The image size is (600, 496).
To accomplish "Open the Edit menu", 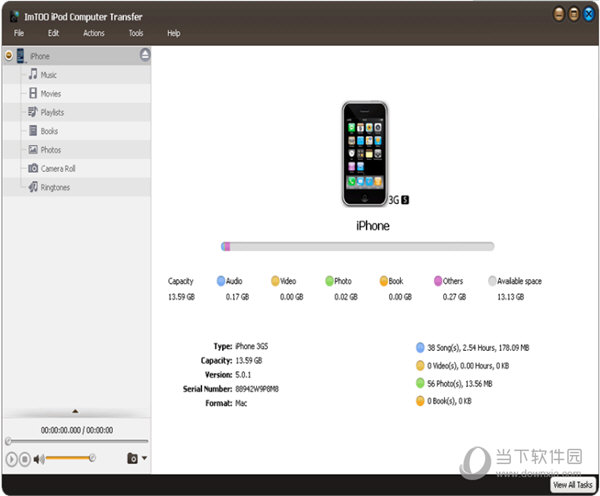I will 54,33.
